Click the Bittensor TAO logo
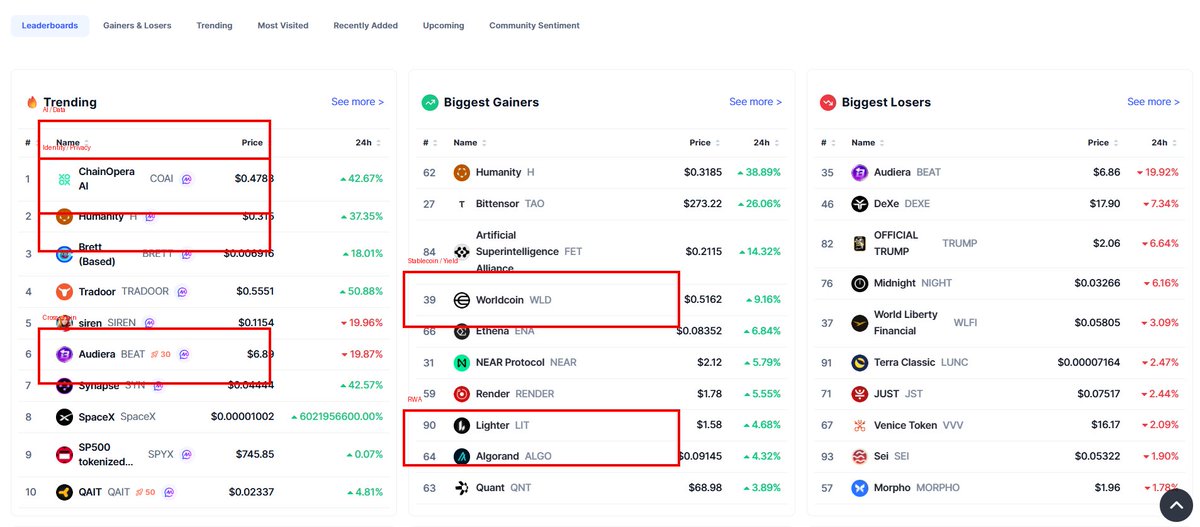This screenshot has width=1200, height=527. [462, 204]
